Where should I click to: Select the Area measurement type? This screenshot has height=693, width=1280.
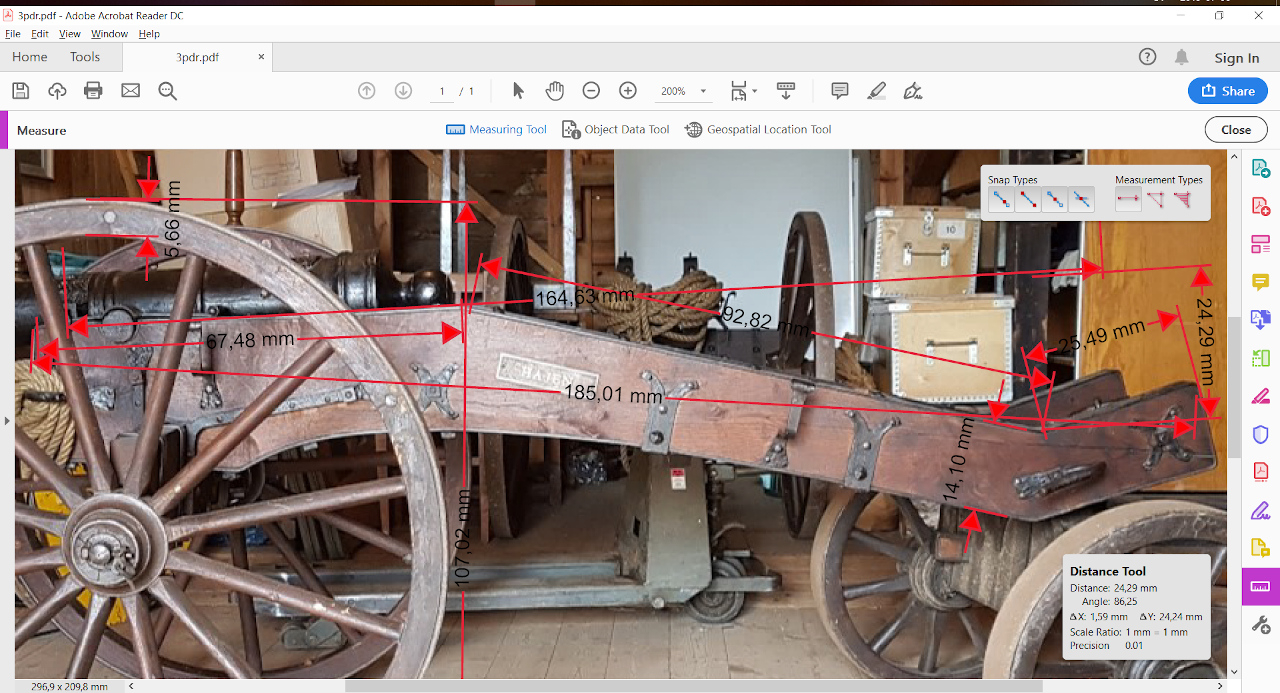click(x=1182, y=200)
